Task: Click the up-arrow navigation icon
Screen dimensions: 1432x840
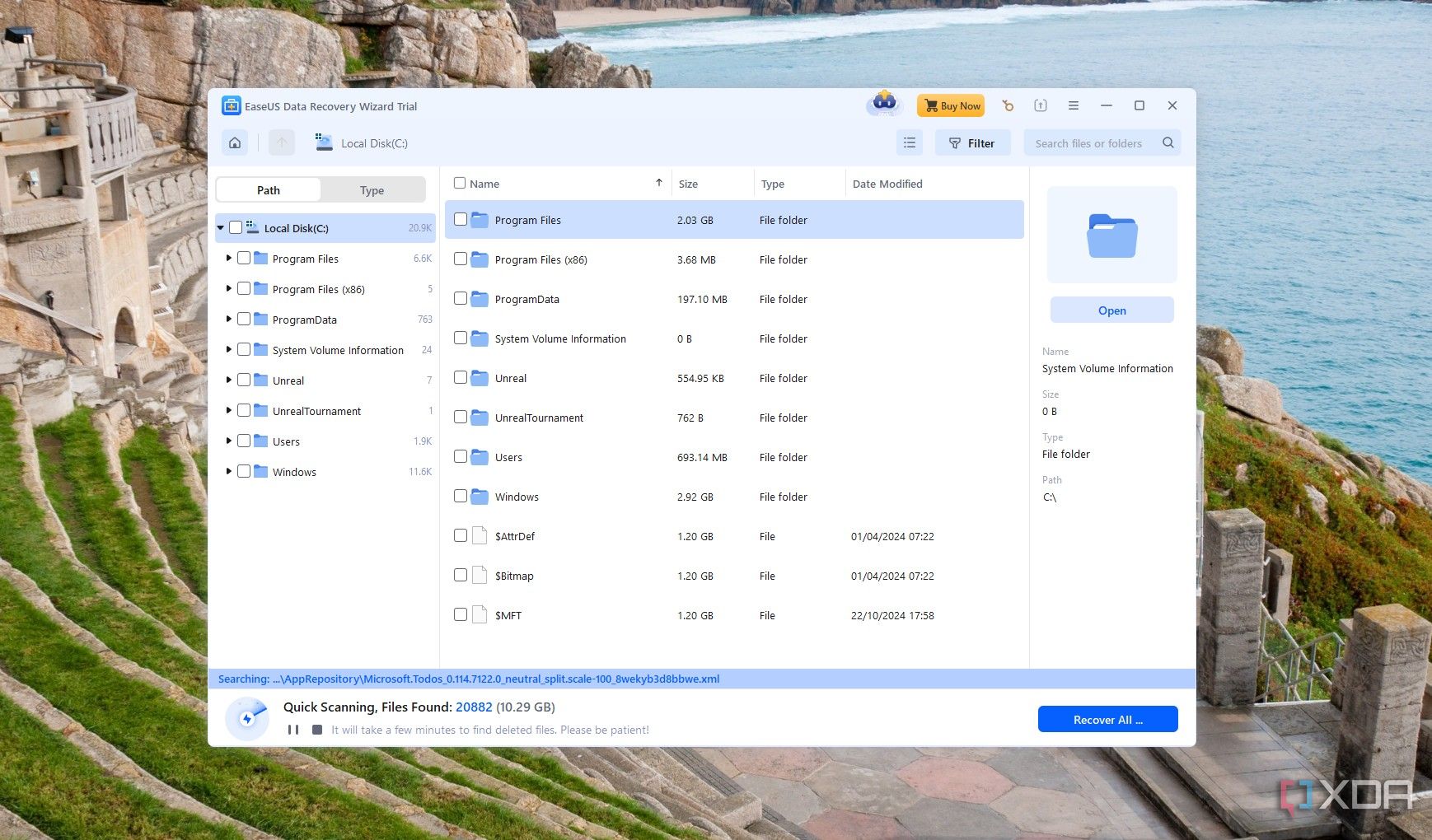Action: 282,142
